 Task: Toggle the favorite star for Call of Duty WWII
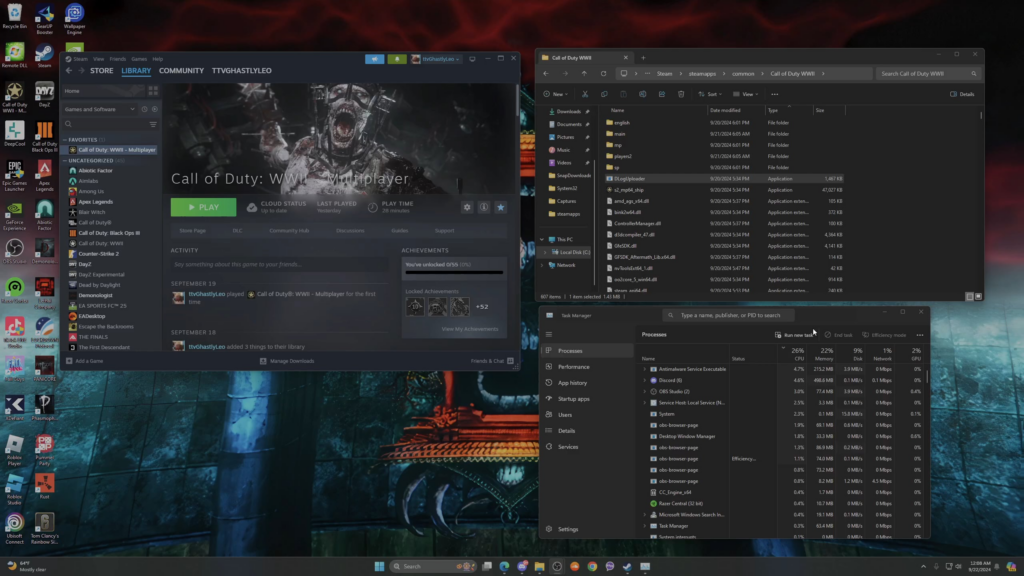coord(501,207)
